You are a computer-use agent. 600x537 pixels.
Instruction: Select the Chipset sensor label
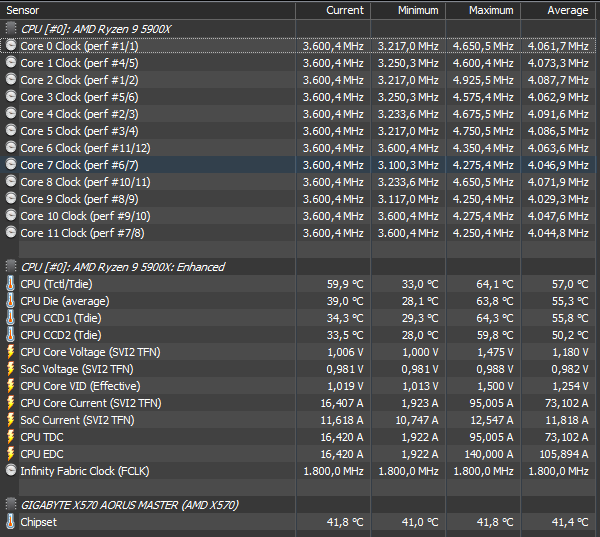pos(38,522)
